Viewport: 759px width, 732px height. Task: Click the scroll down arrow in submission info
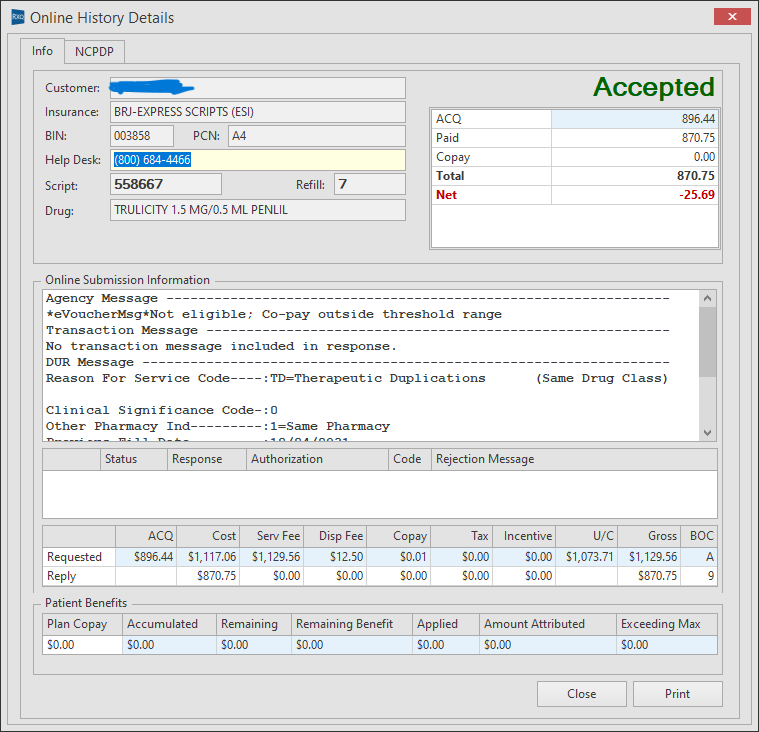click(707, 432)
